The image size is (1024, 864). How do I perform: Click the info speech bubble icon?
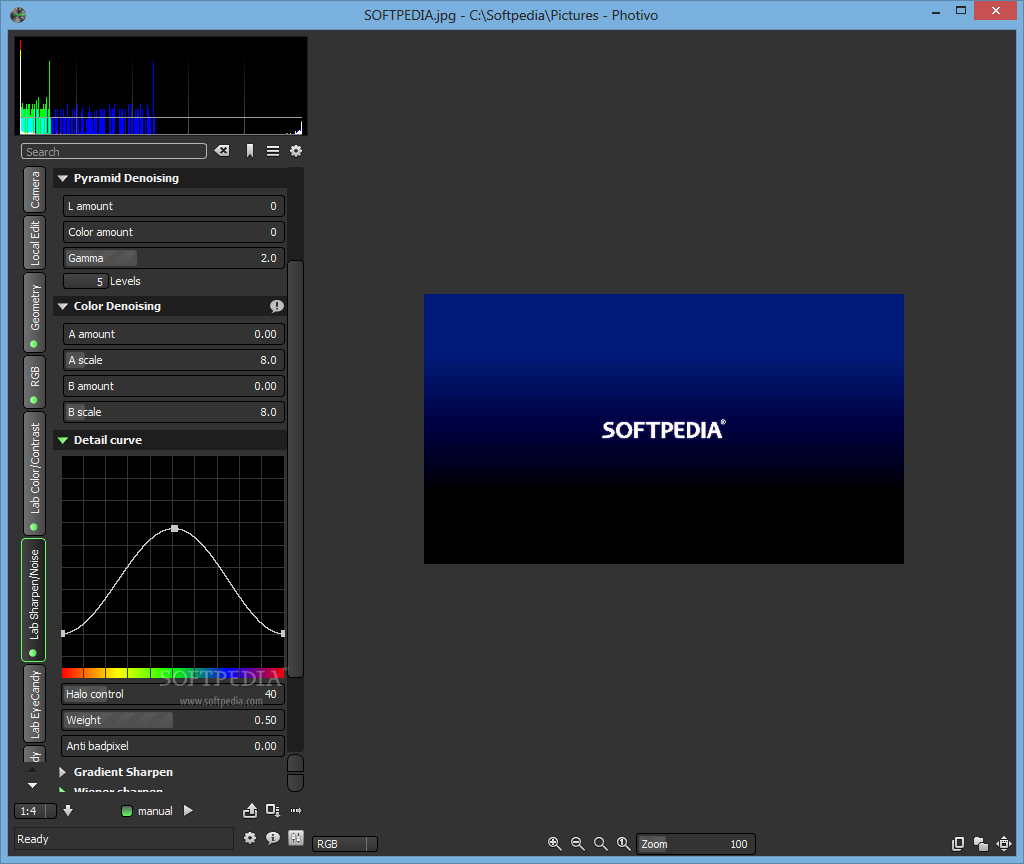click(273, 838)
